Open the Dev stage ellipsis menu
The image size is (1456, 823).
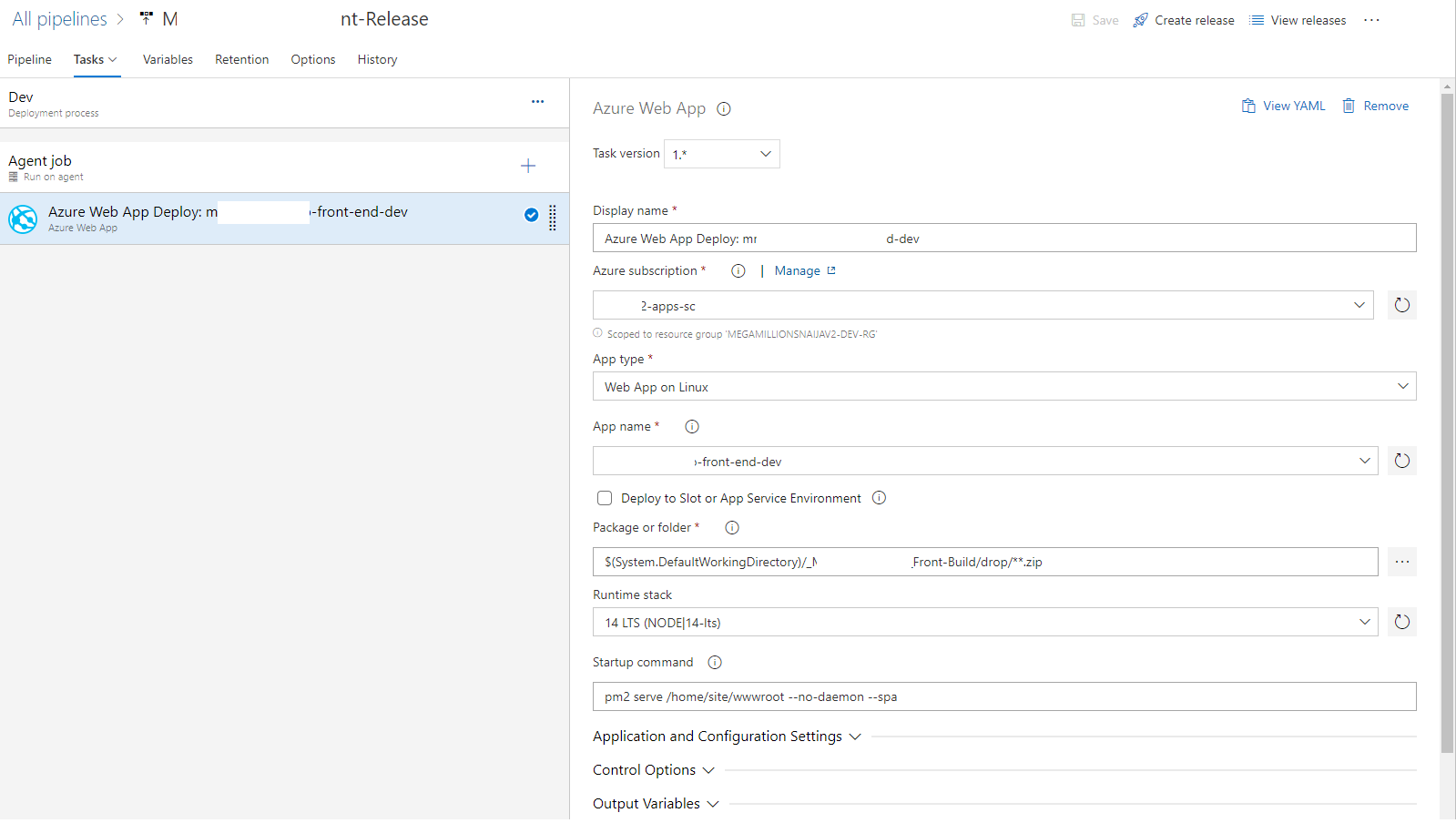point(537,102)
